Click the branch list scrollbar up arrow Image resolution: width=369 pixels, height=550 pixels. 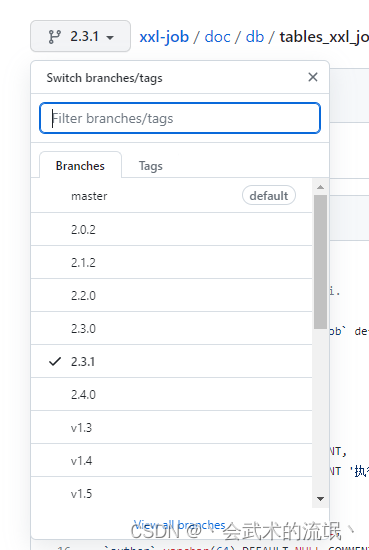(320, 187)
